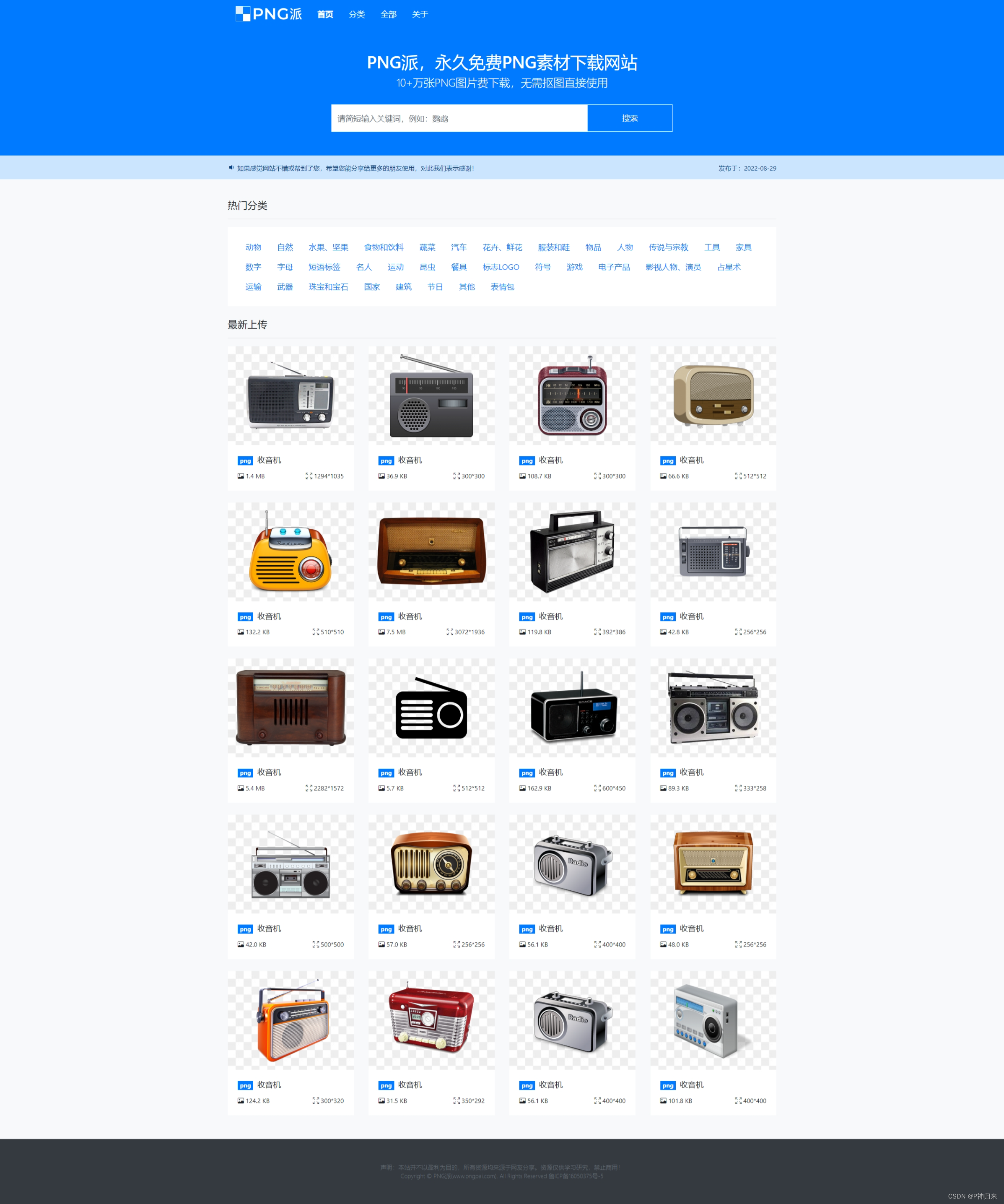Open the 全部 navigation menu item
Image resolution: width=1004 pixels, height=1204 pixels.
point(389,14)
